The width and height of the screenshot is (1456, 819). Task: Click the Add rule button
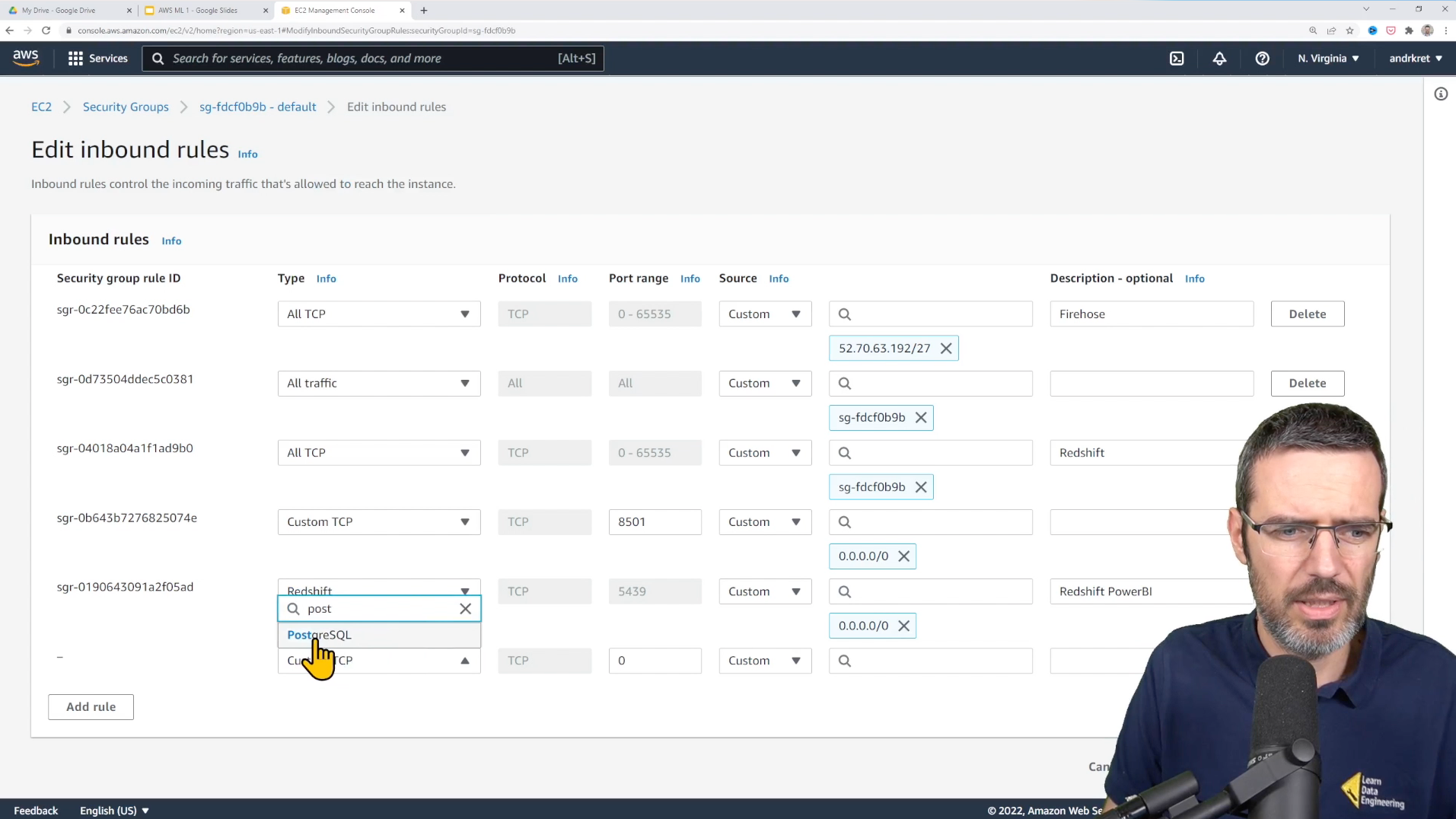[x=91, y=707]
